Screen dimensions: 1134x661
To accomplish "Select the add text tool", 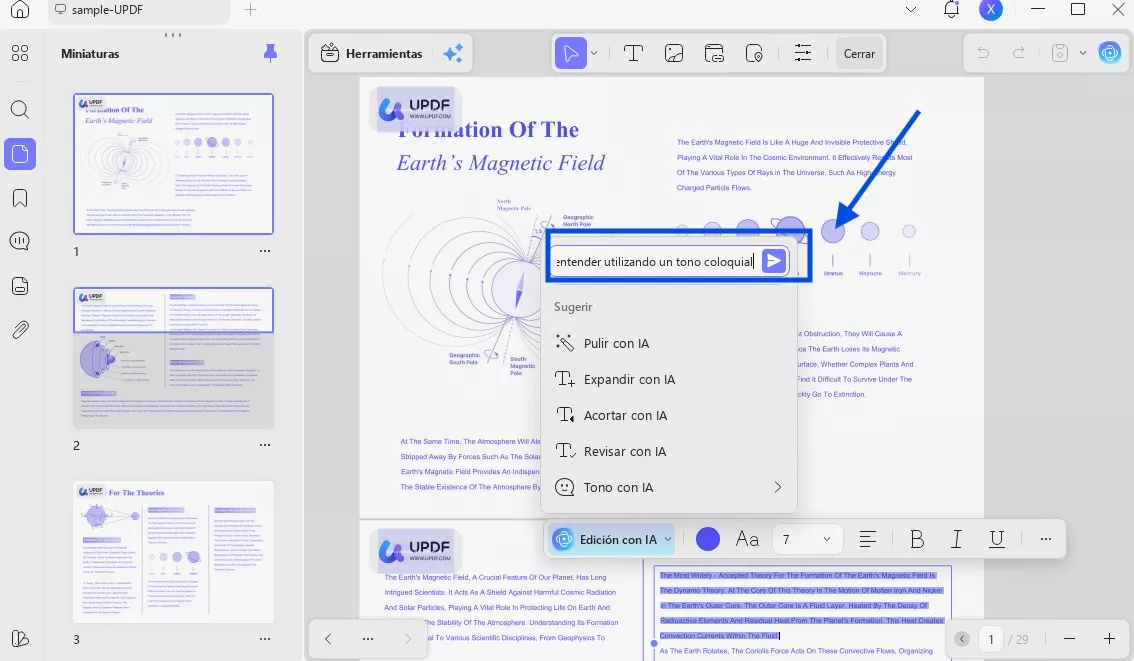I will pos(633,54).
